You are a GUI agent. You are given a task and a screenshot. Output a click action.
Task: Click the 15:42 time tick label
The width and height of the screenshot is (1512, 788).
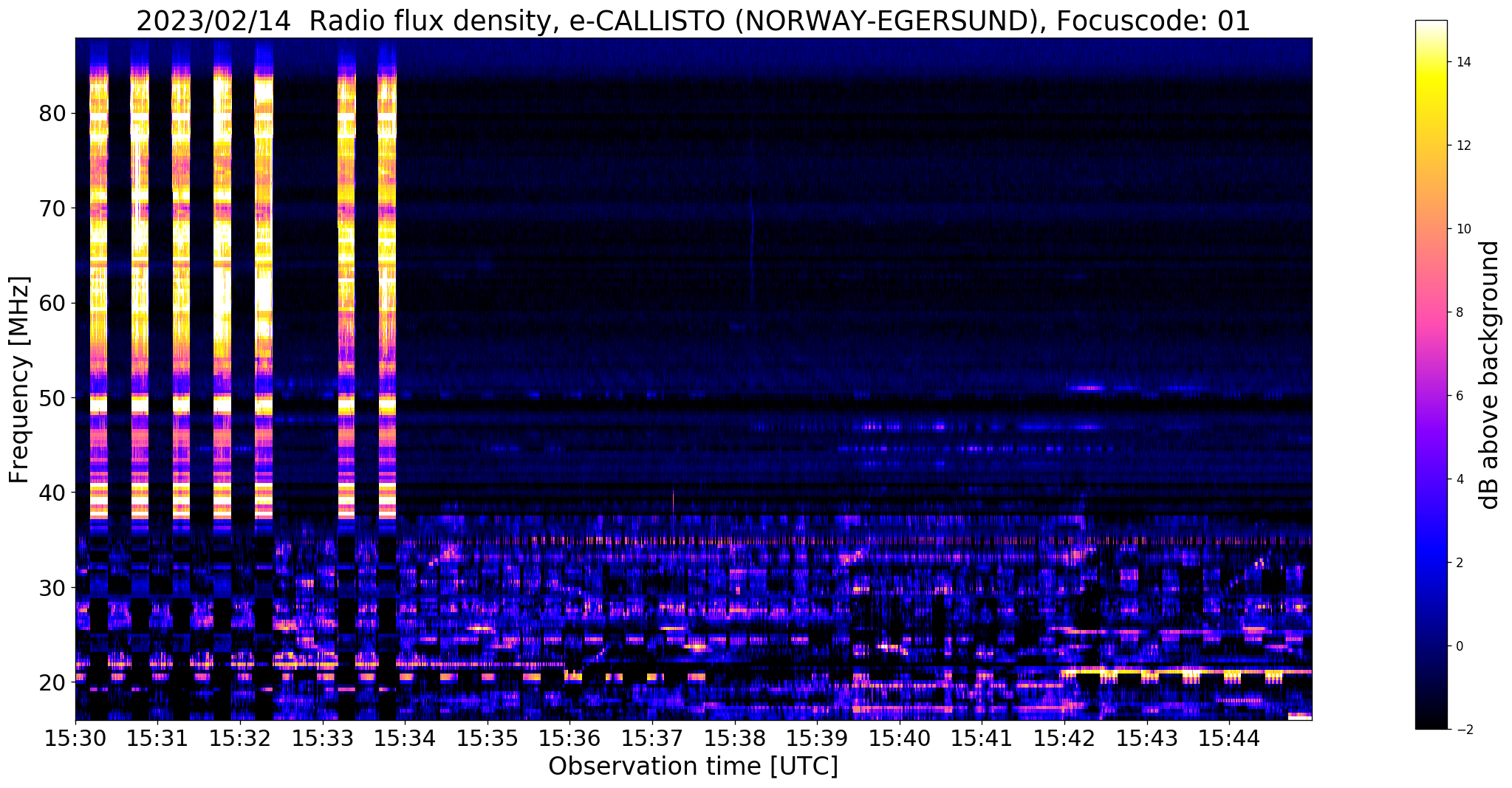[1064, 738]
